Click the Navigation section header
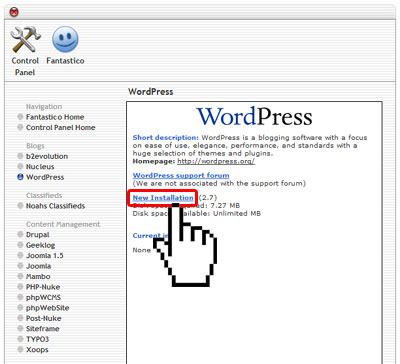This screenshot has height=364, width=400. pos(44,107)
